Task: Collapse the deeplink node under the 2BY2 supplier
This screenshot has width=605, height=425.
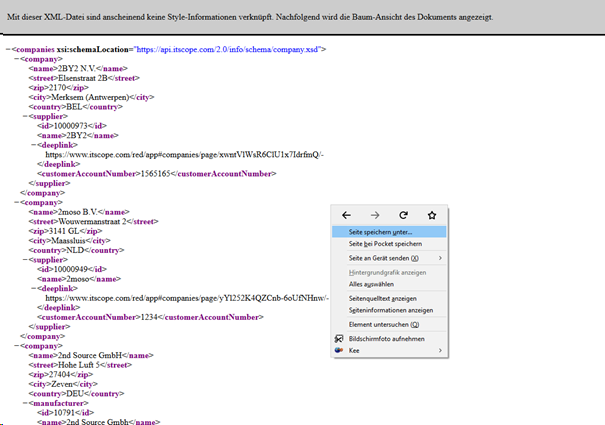Action: pos(34,145)
